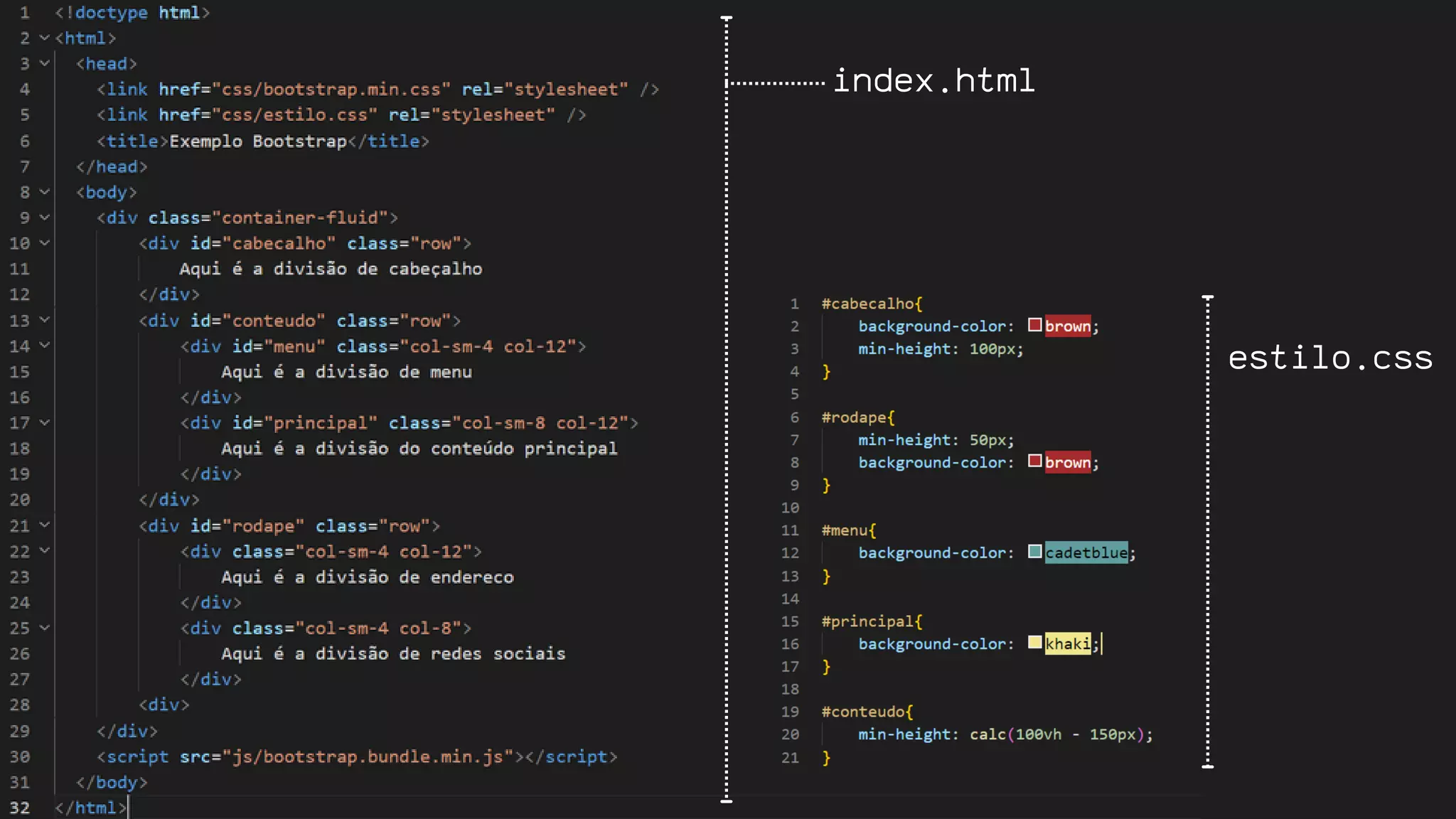1456x819 pixels.
Task: Click line number 32 in the HTML gutter
Action: [x=19, y=808]
